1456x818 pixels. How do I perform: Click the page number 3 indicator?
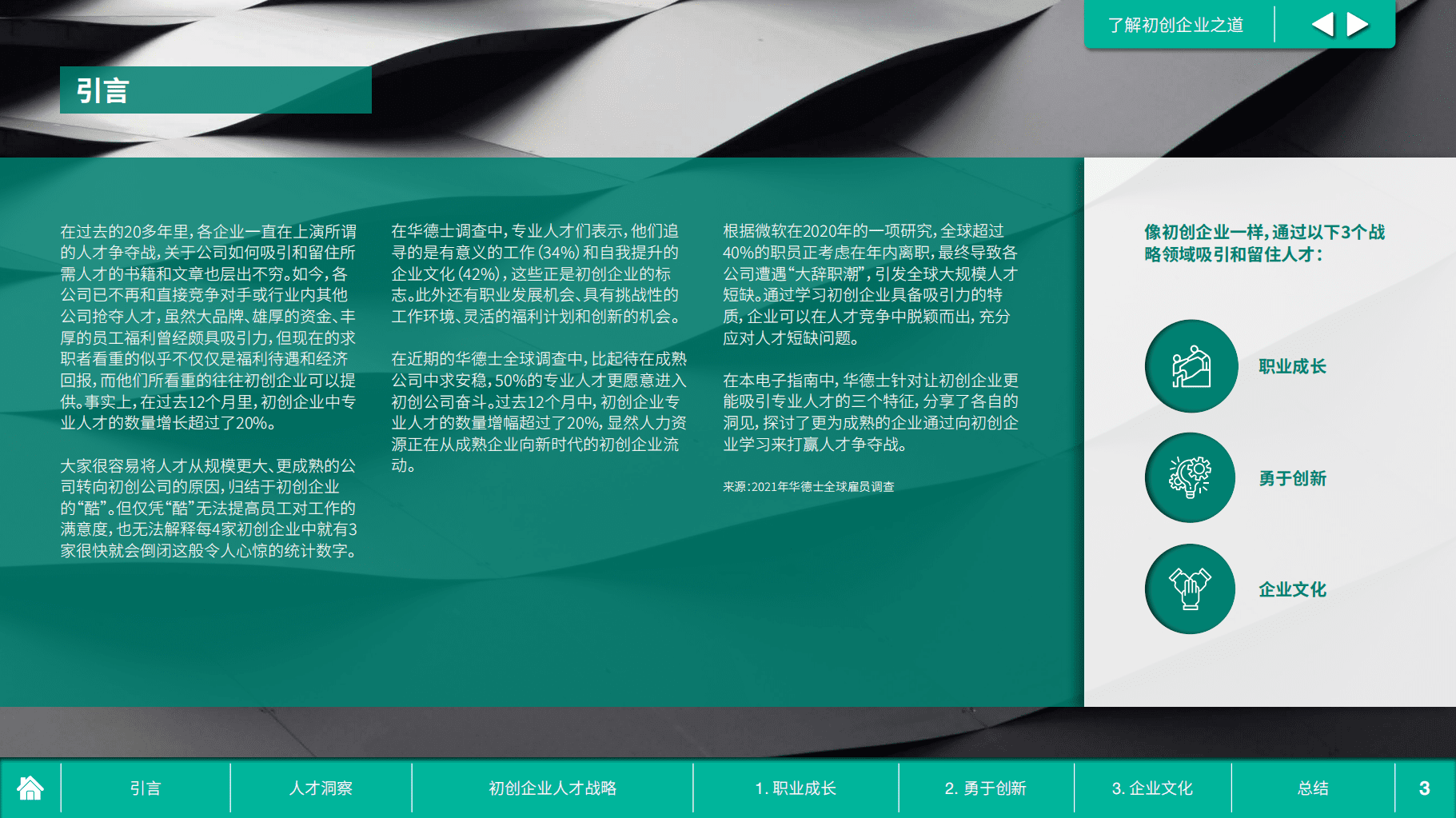(1423, 788)
